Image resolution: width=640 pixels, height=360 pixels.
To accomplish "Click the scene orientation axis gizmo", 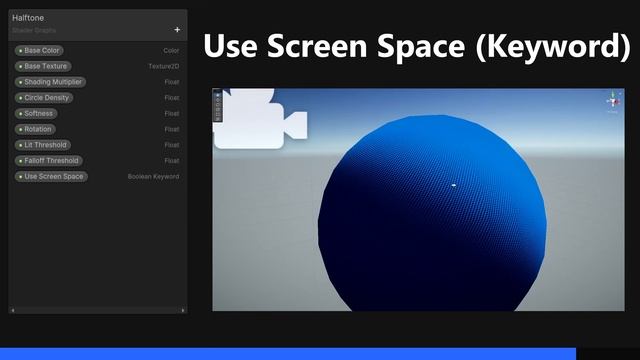I will click(613, 102).
